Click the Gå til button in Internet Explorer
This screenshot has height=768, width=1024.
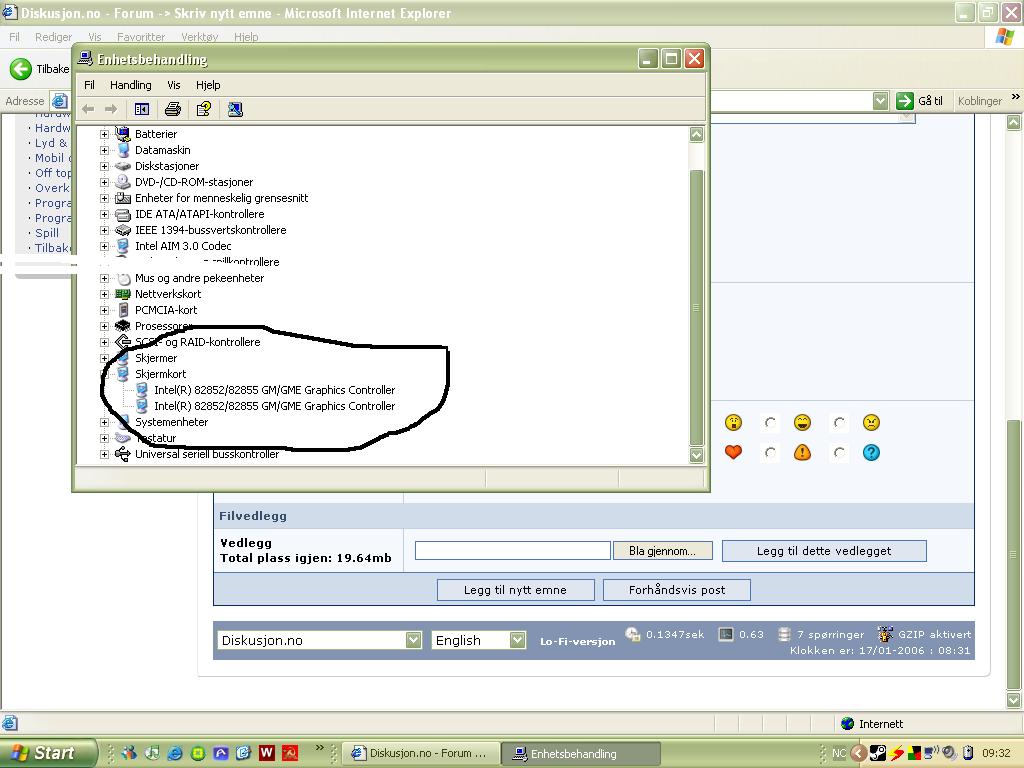coord(920,101)
